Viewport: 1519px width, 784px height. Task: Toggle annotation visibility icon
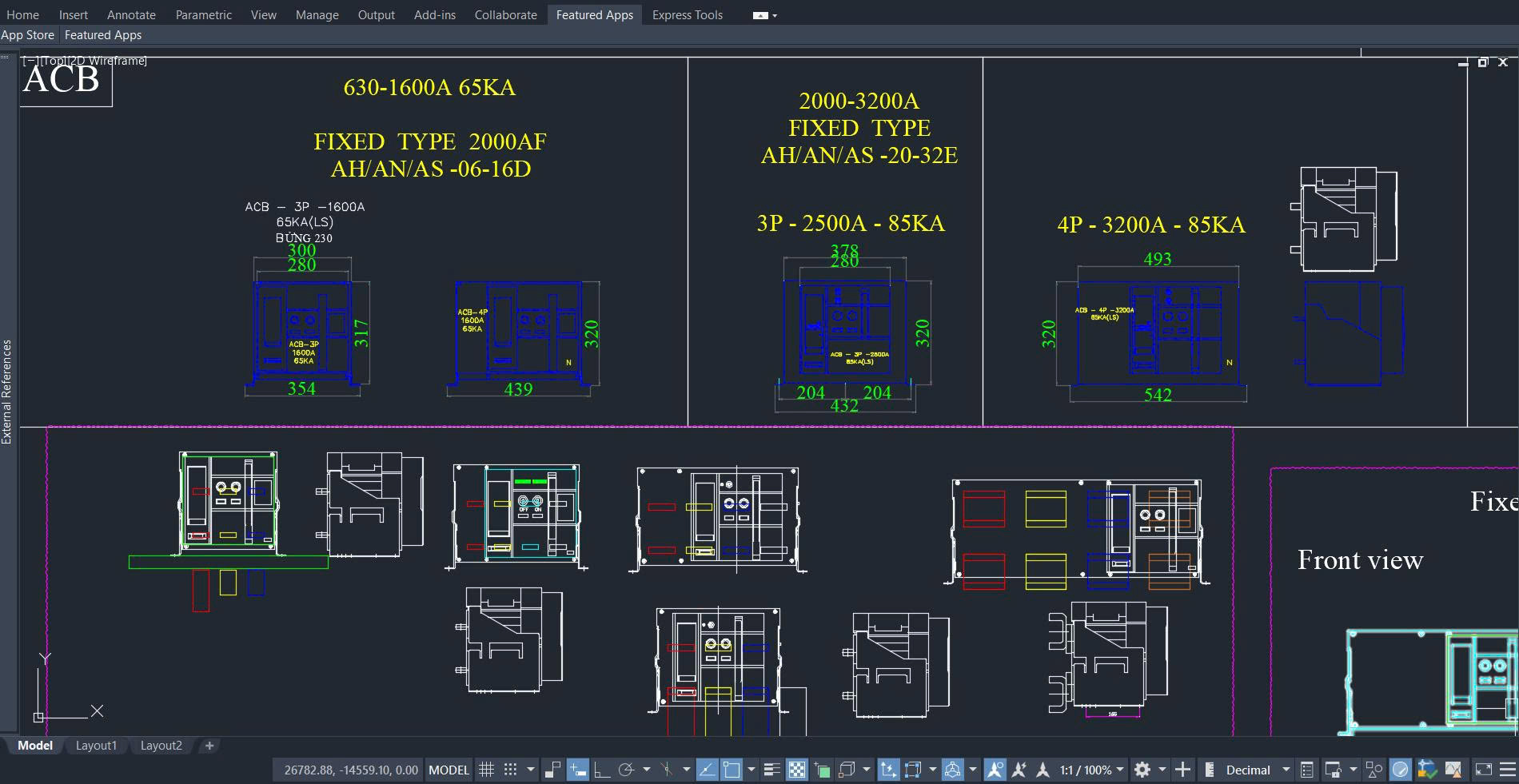[995, 770]
